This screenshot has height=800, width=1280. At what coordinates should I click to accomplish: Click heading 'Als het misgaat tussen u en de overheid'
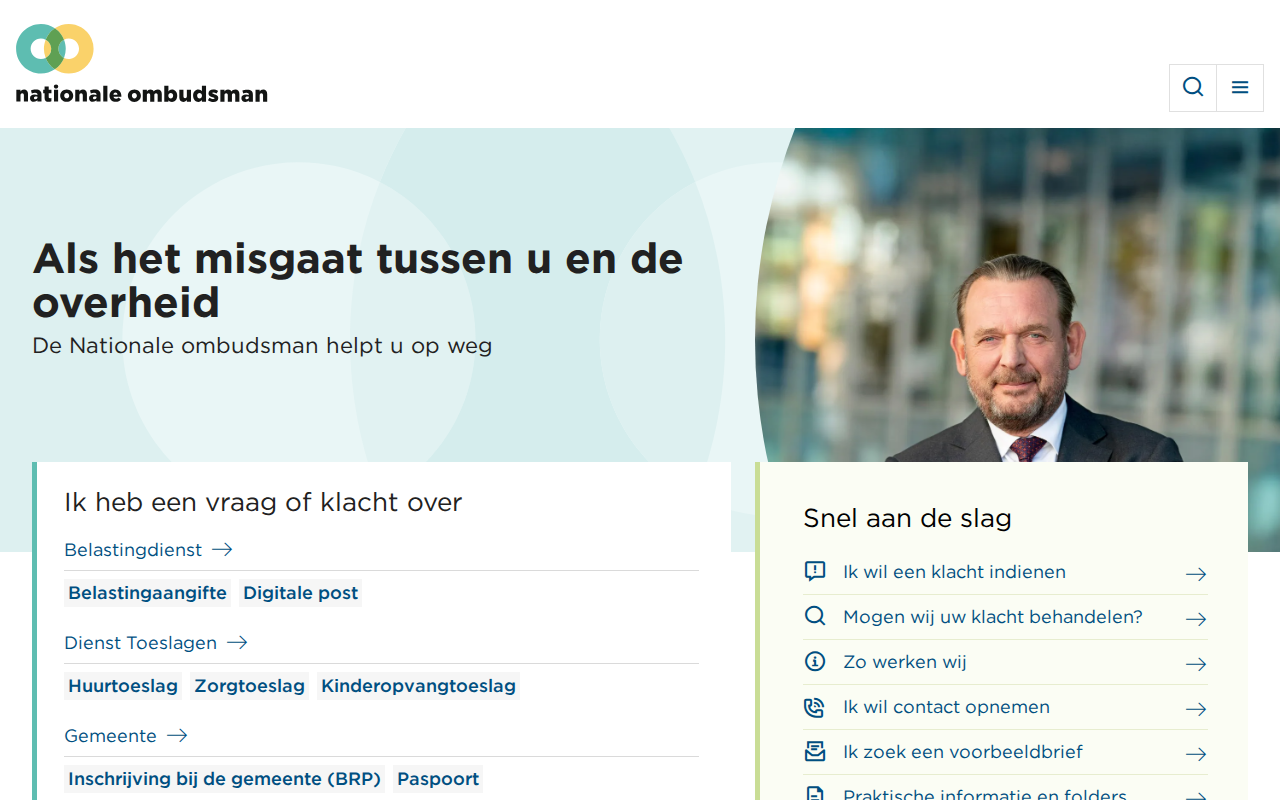(358, 280)
